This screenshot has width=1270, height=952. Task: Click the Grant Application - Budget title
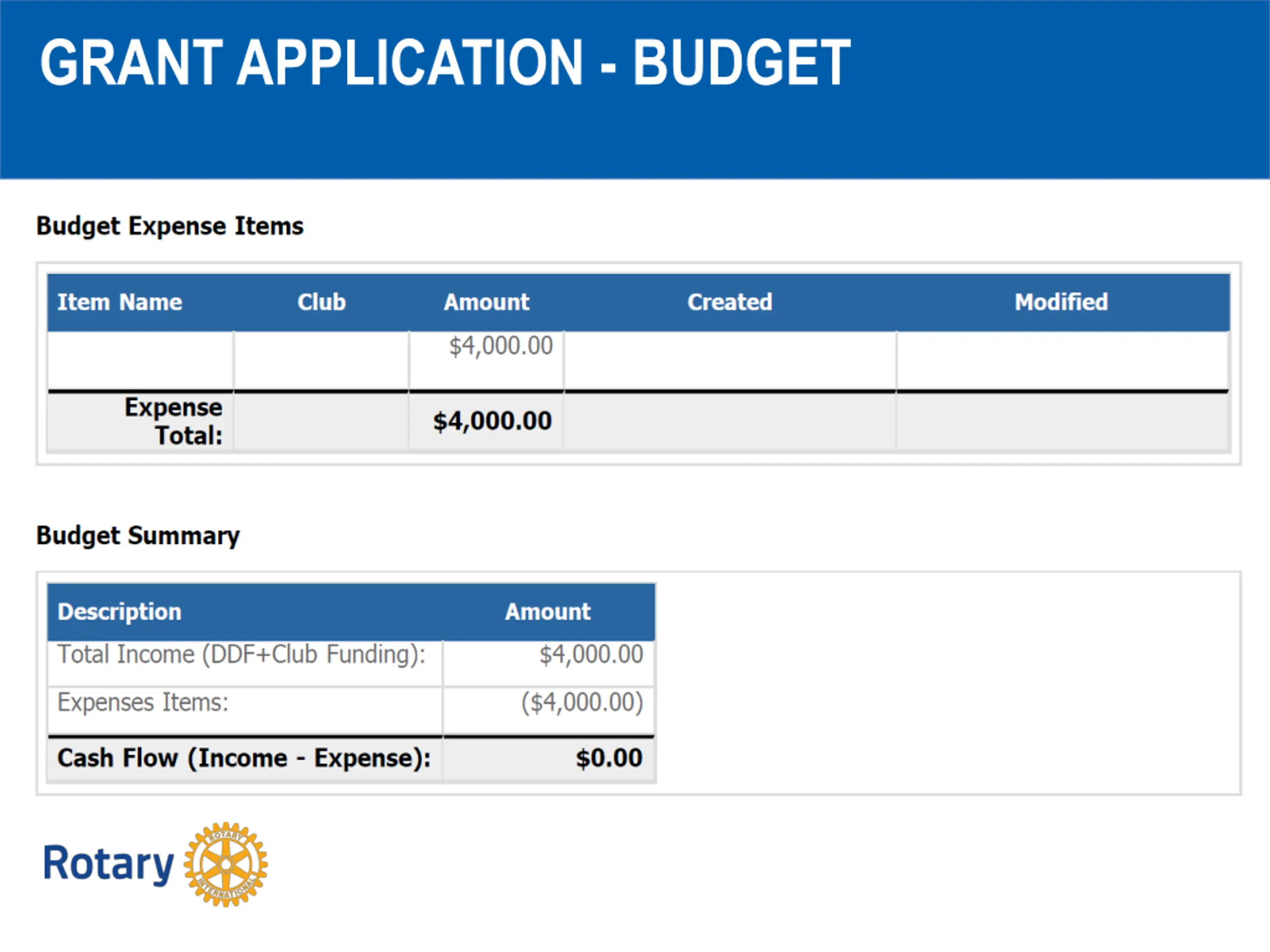click(x=445, y=62)
